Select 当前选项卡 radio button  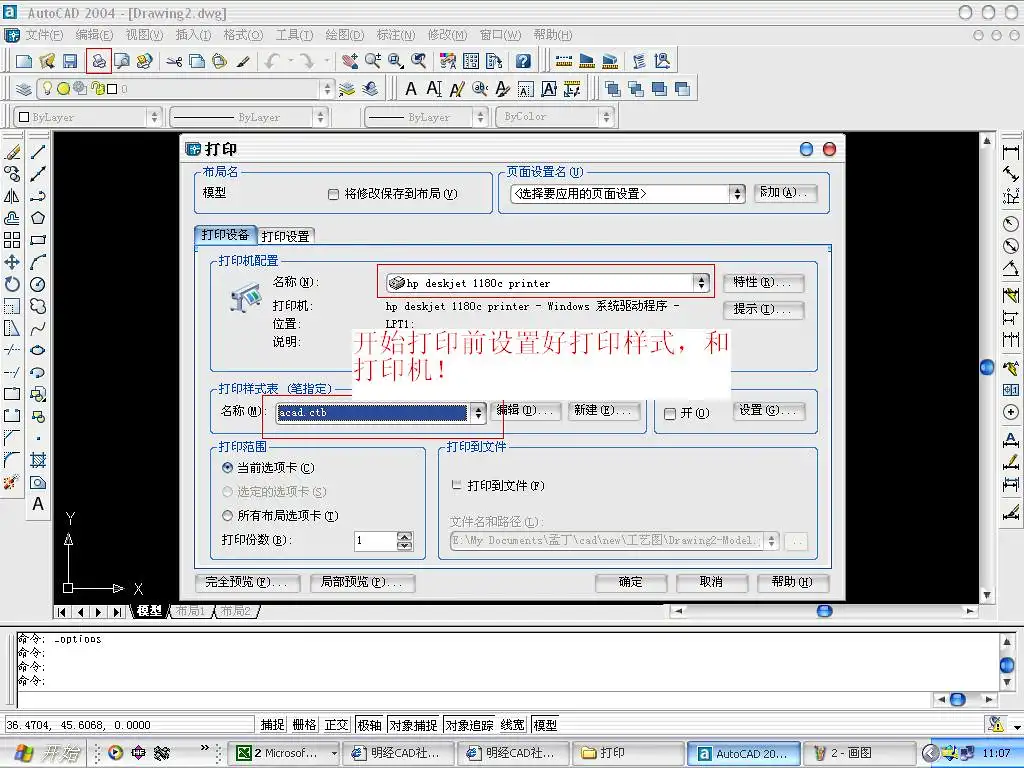coord(227,468)
